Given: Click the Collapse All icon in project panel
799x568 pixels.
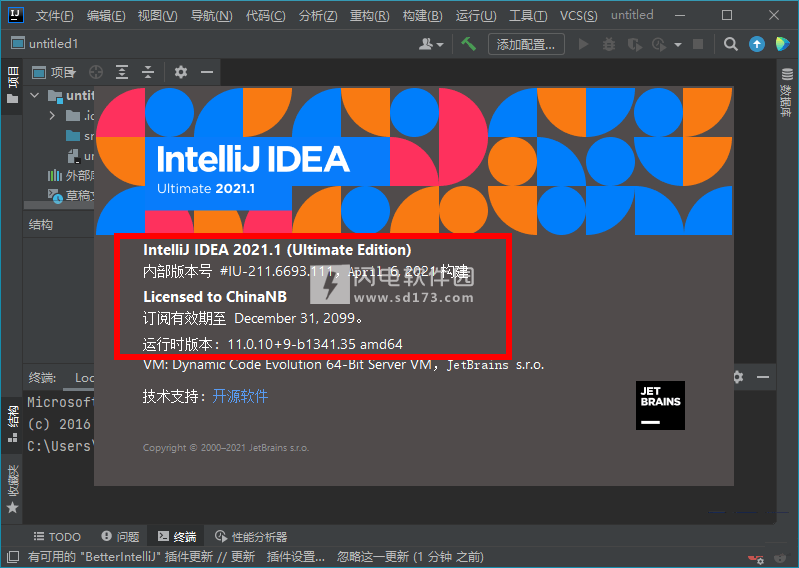Looking at the screenshot, I should tap(148, 72).
